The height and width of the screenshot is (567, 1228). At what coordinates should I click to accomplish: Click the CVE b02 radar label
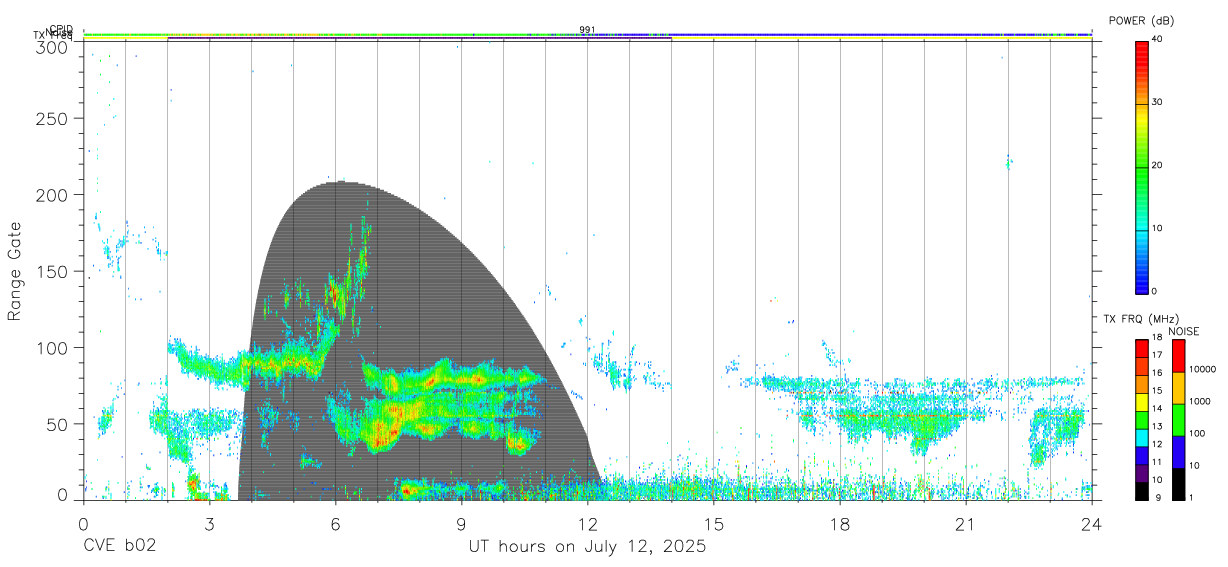point(119,547)
